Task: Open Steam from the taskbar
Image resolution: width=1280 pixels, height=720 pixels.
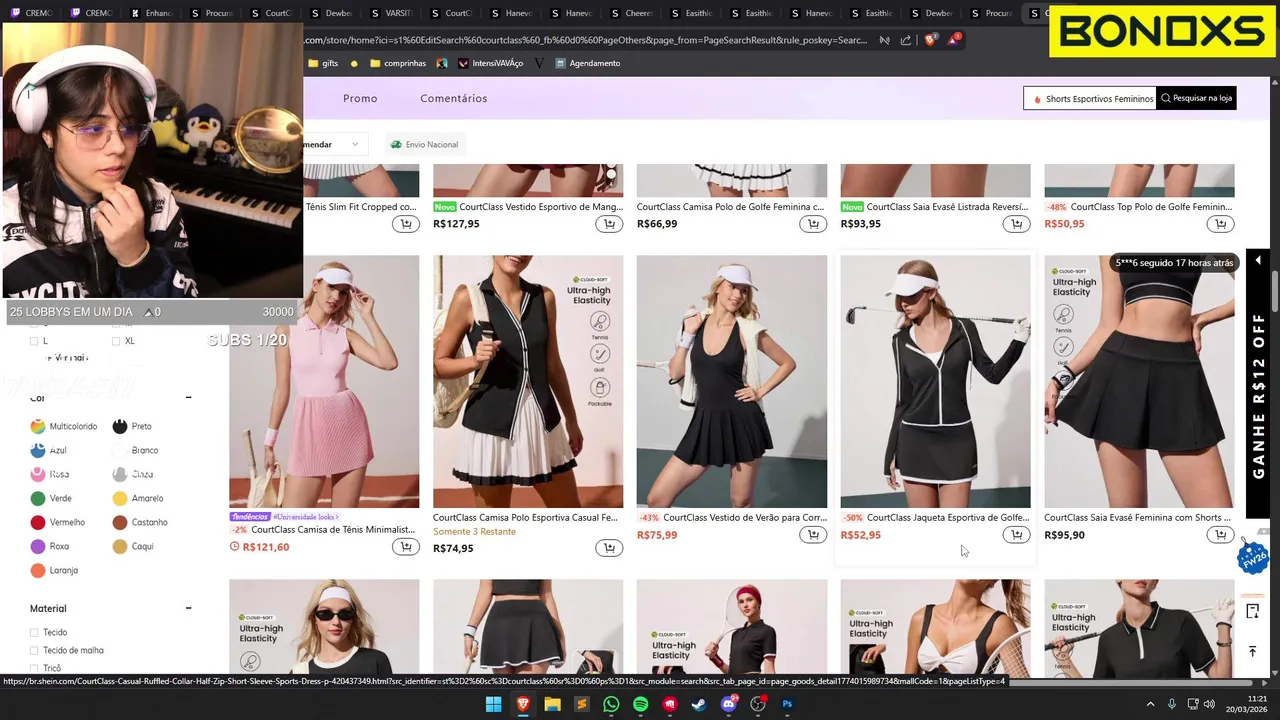Action: [699, 704]
